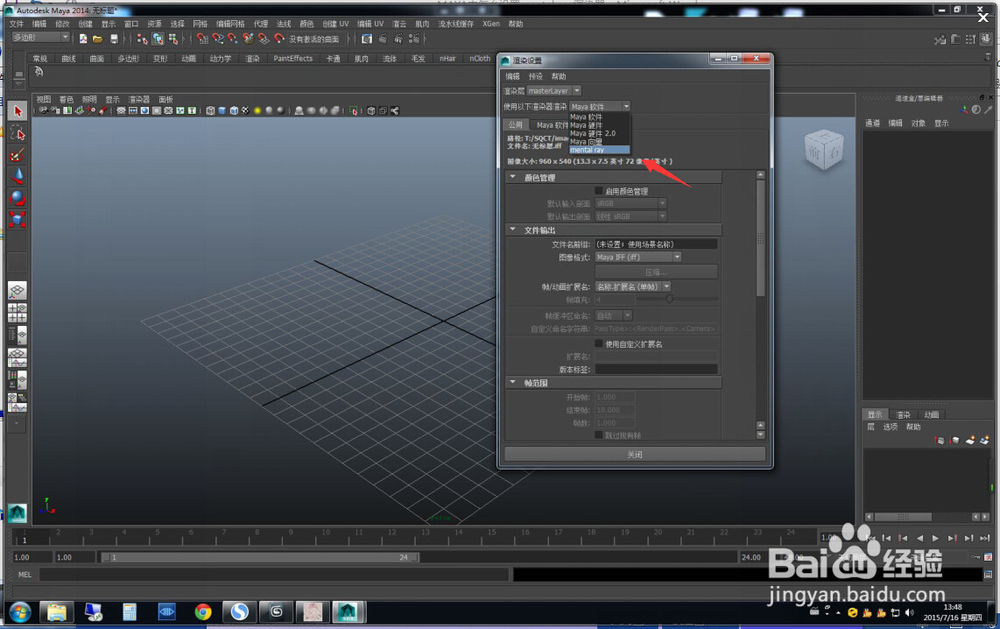Click the Save Scene disk icon
The image size is (1000, 629).
(x=114, y=39)
